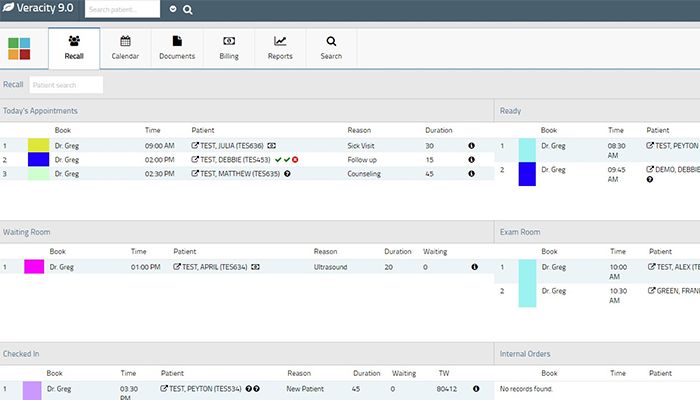Click blue swatch in Ready row 2
This screenshot has width=700, height=400.
coord(527,174)
